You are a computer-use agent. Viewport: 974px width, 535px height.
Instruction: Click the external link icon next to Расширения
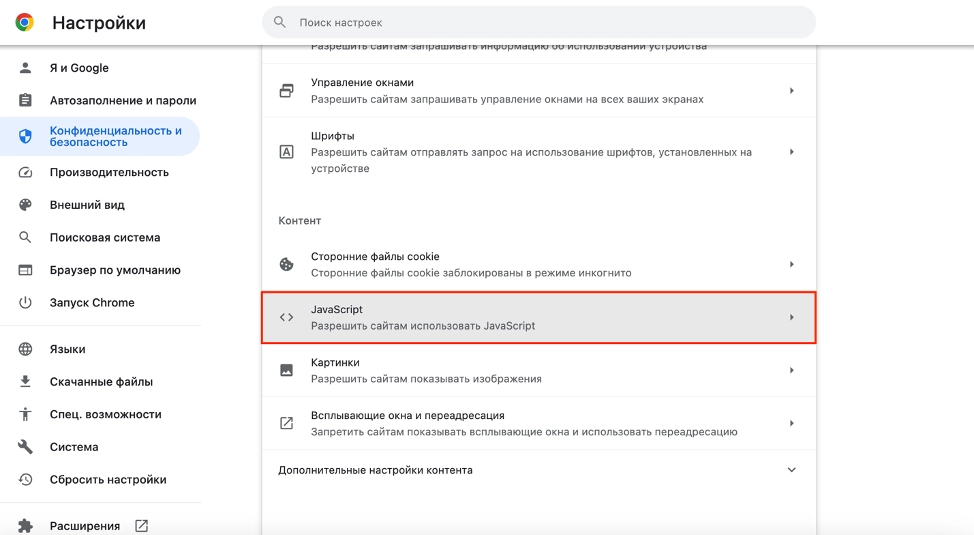[141, 526]
